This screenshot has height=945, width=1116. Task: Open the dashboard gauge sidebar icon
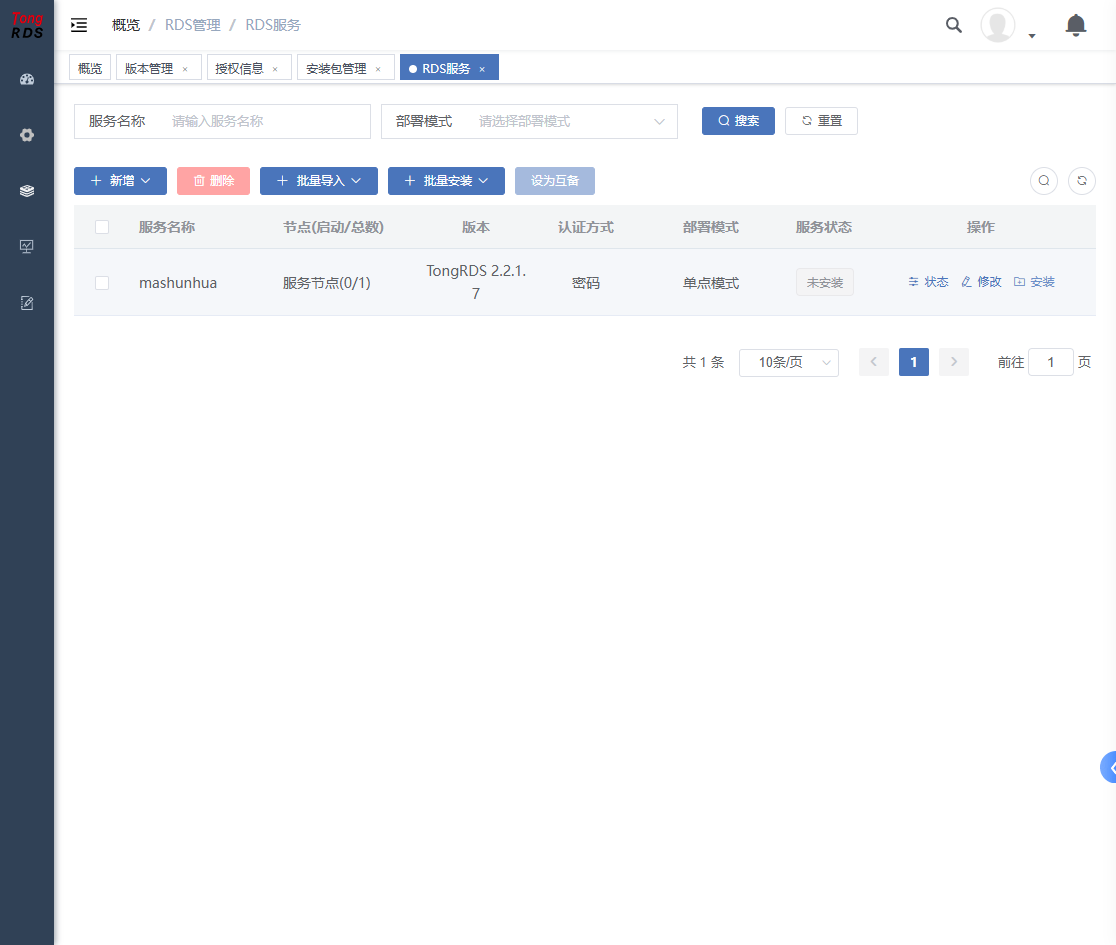[27, 79]
